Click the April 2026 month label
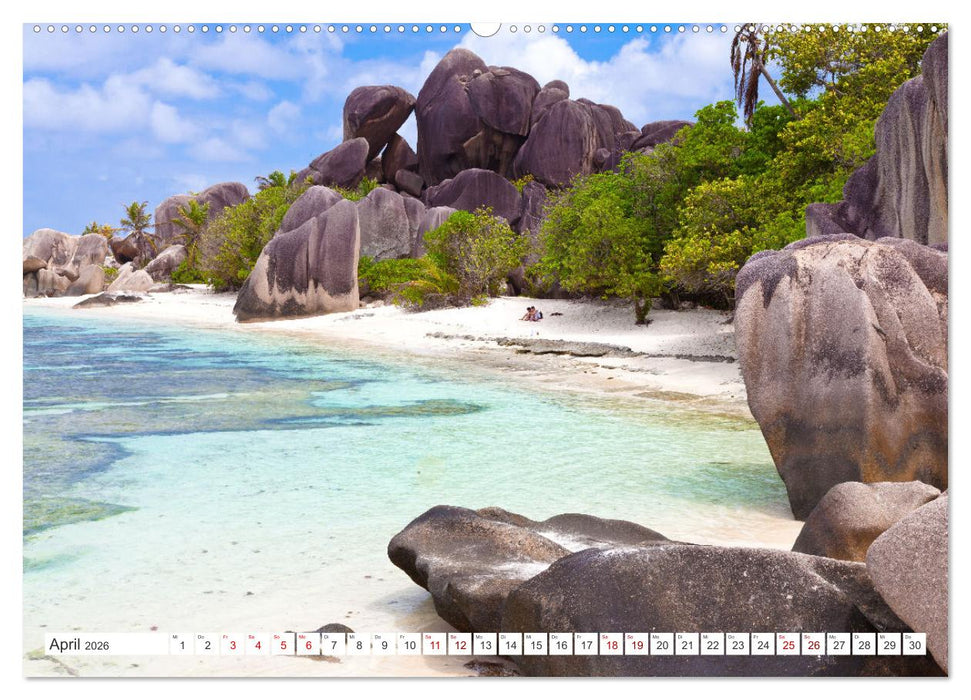The height and width of the screenshot is (700, 971). point(82,644)
